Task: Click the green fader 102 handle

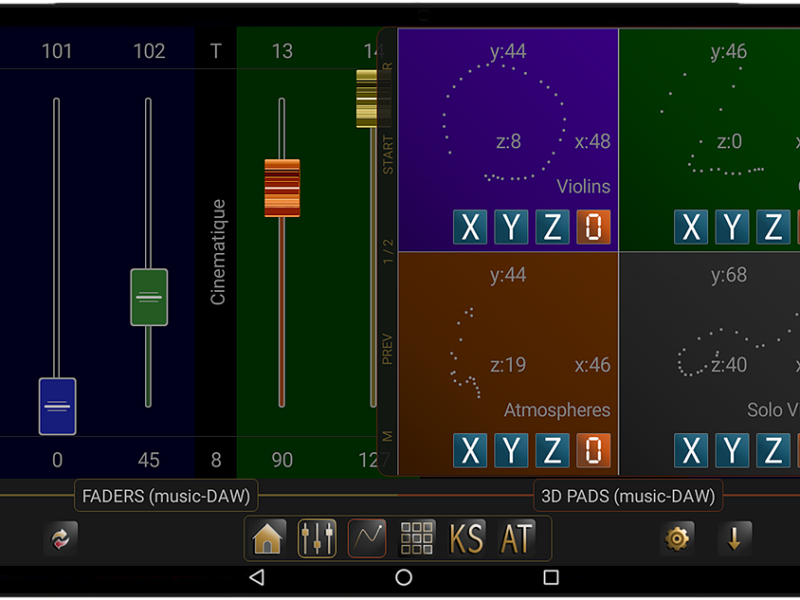Action: (149, 297)
